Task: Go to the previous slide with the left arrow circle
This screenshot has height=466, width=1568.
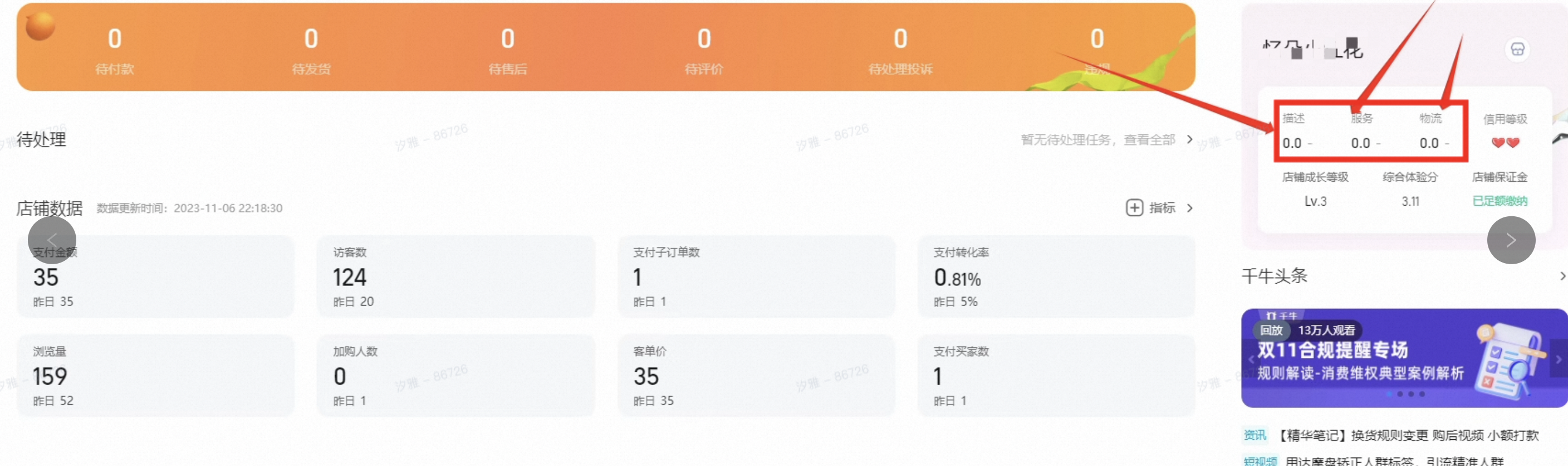Action: [x=52, y=239]
